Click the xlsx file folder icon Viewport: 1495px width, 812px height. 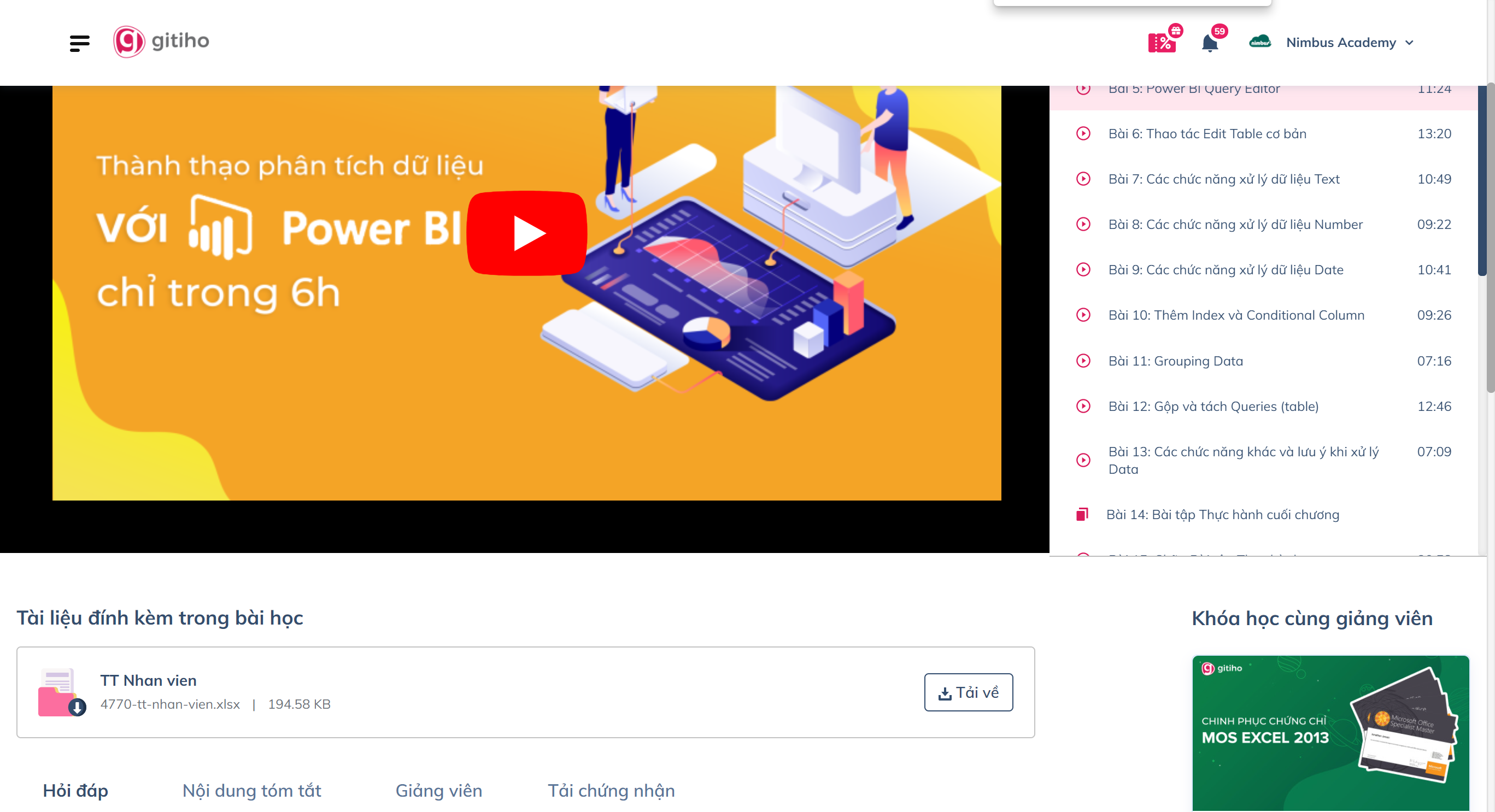pyautogui.click(x=62, y=692)
